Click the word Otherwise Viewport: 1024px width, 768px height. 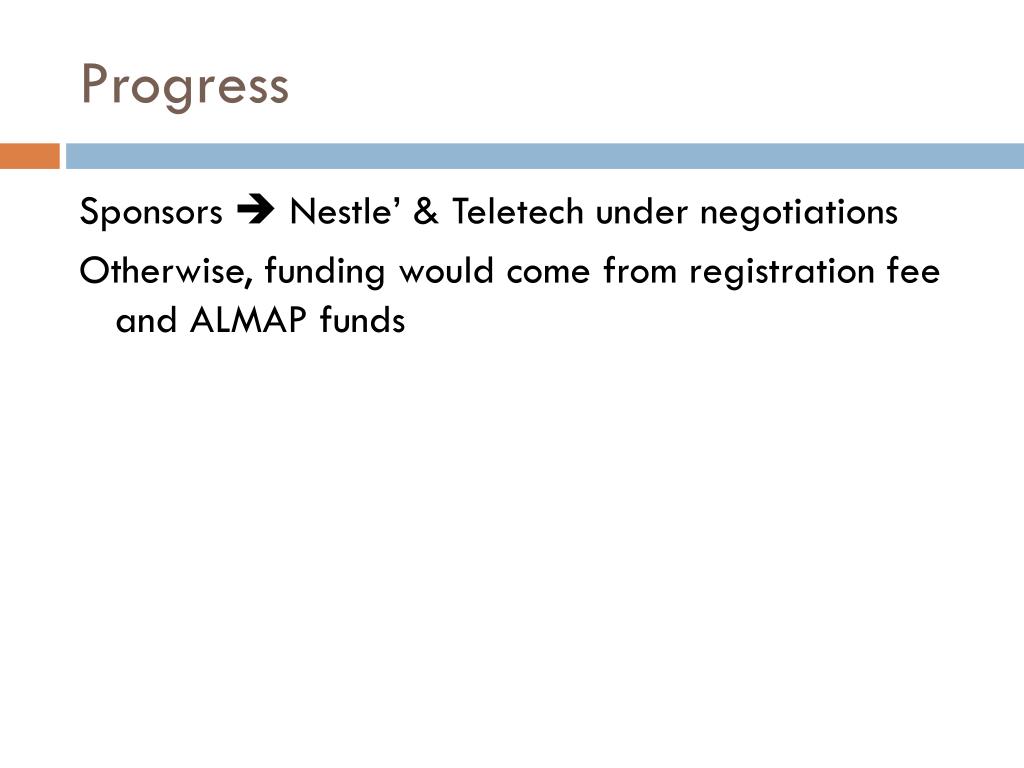point(166,270)
